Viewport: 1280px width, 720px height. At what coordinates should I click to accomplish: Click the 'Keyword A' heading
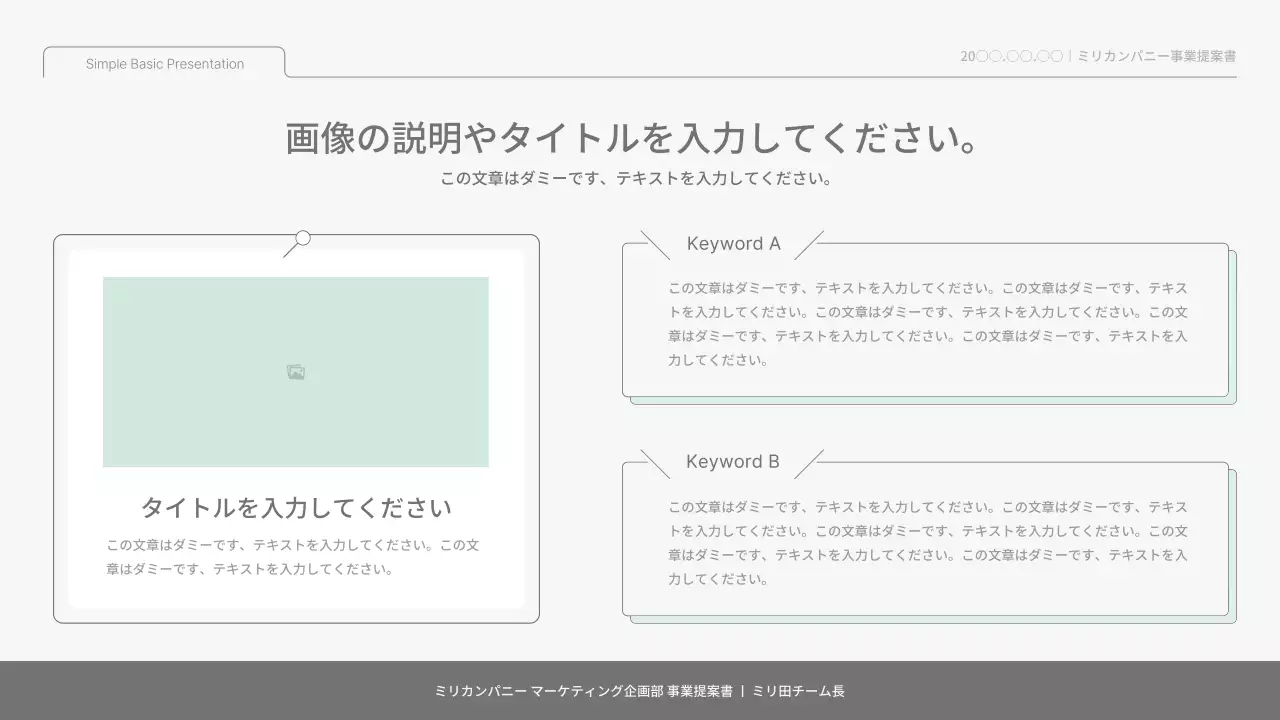pyautogui.click(x=735, y=243)
